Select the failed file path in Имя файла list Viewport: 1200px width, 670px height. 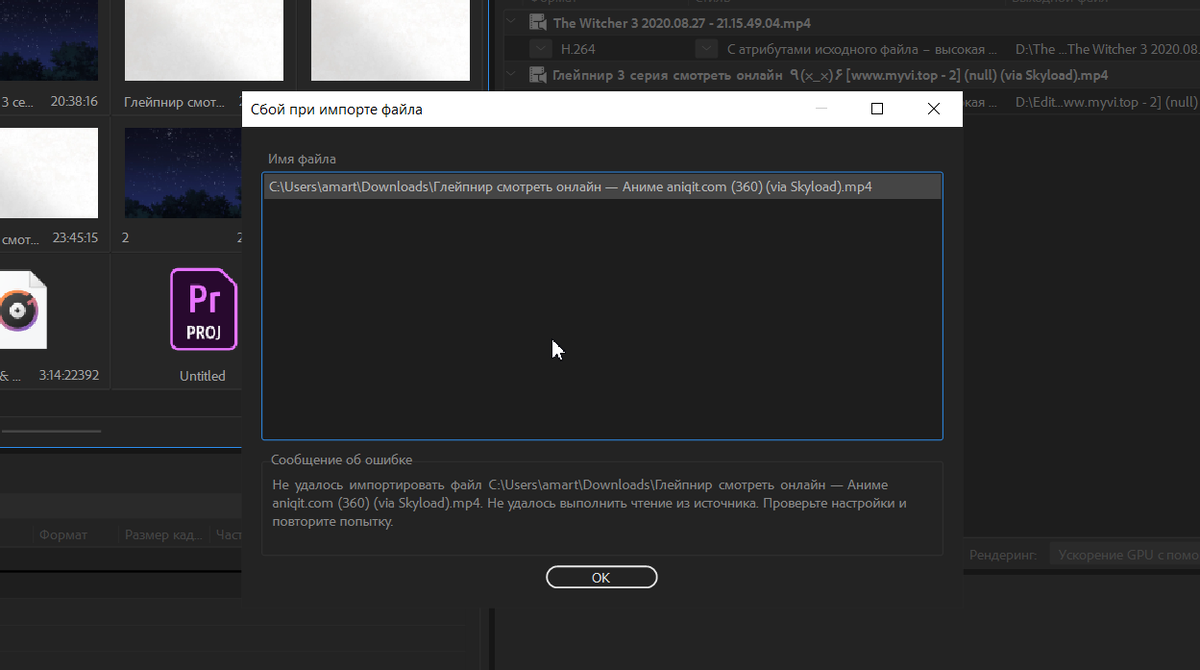pos(600,186)
